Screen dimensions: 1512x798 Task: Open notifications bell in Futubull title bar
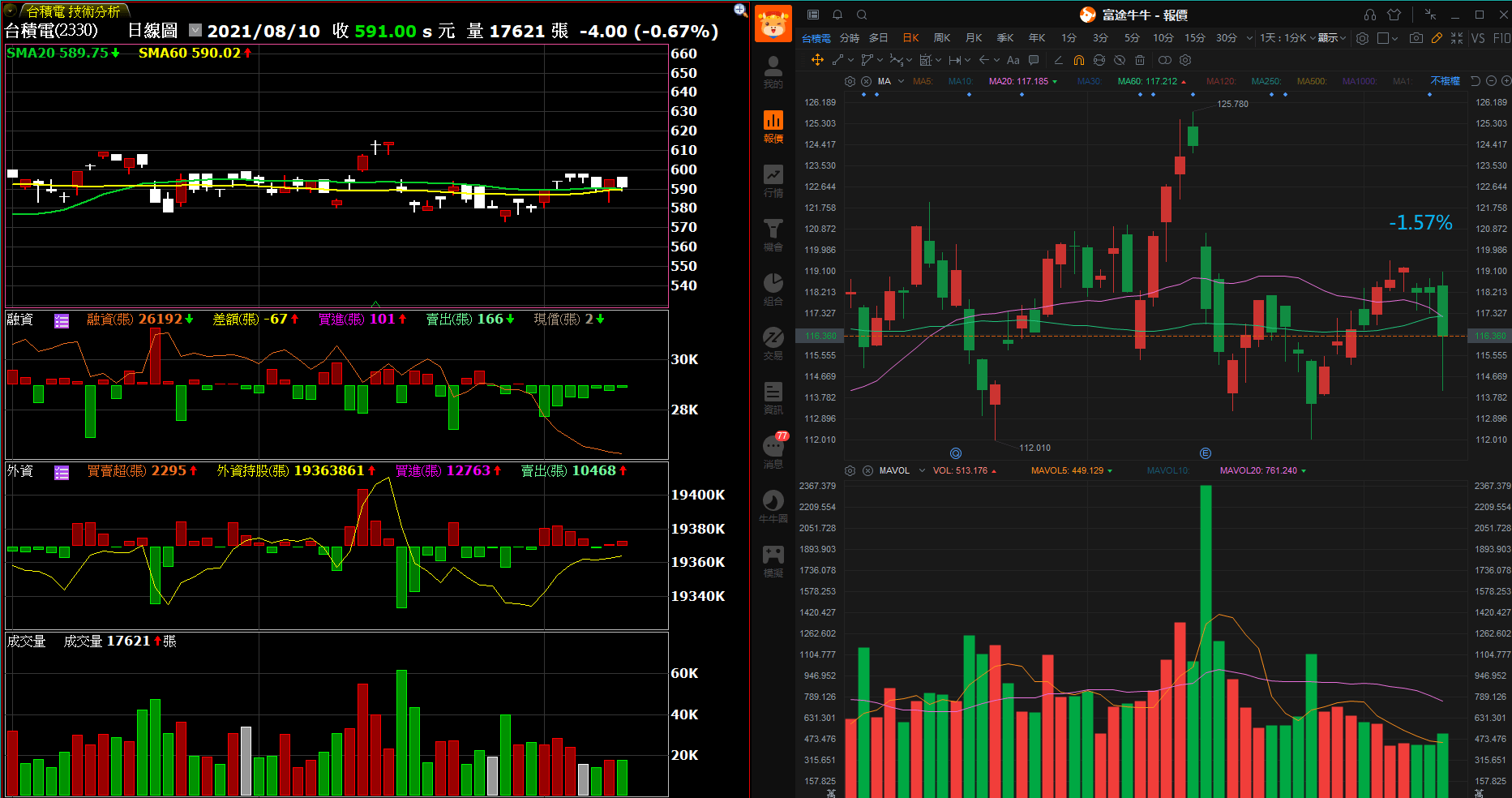837,15
